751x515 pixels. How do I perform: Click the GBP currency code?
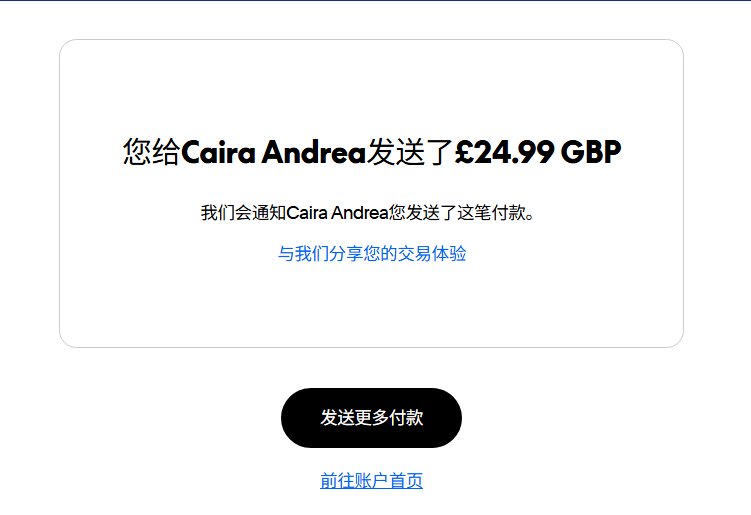click(x=591, y=152)
